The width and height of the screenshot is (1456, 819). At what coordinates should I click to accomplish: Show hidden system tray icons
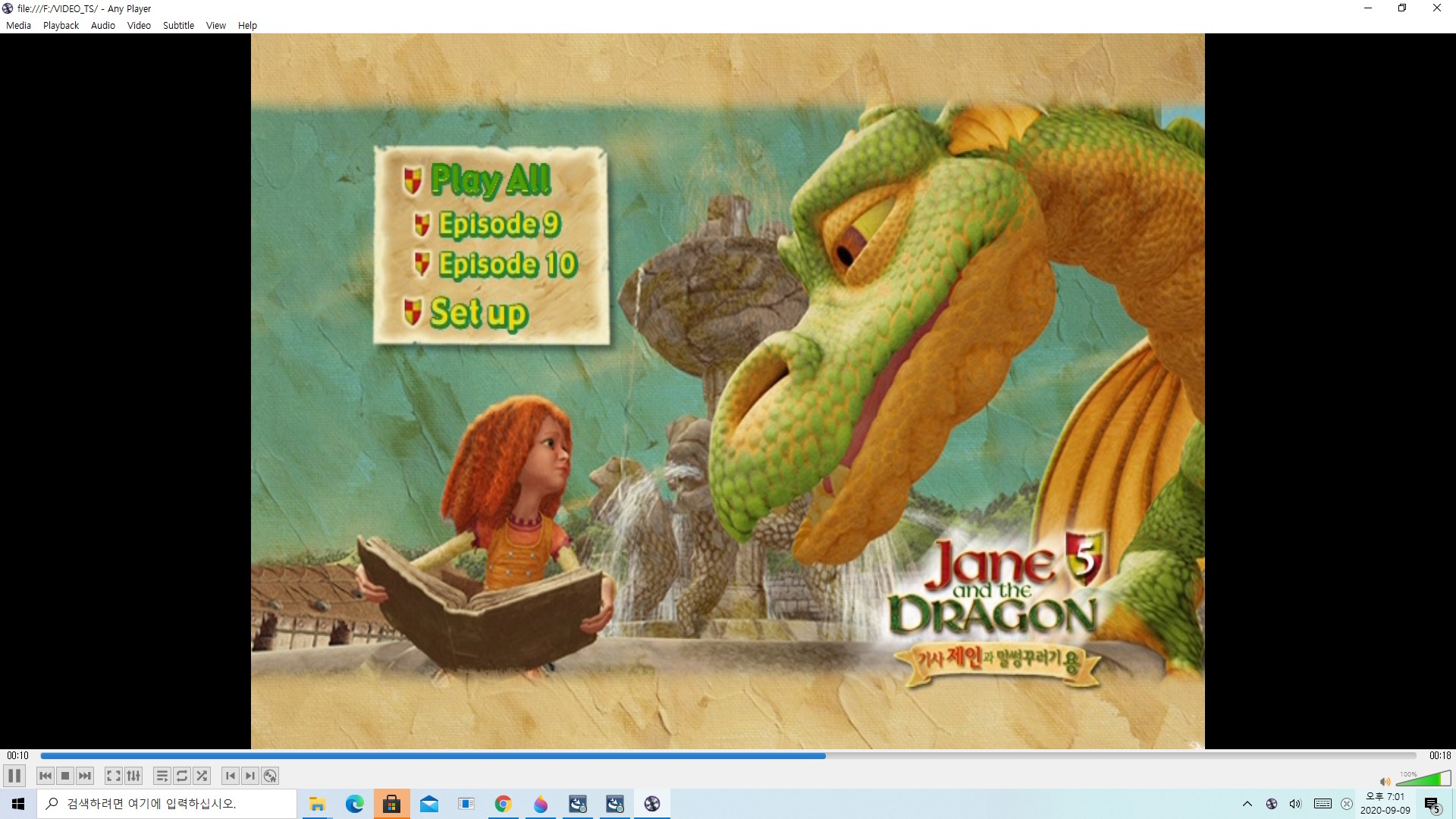1247,804
